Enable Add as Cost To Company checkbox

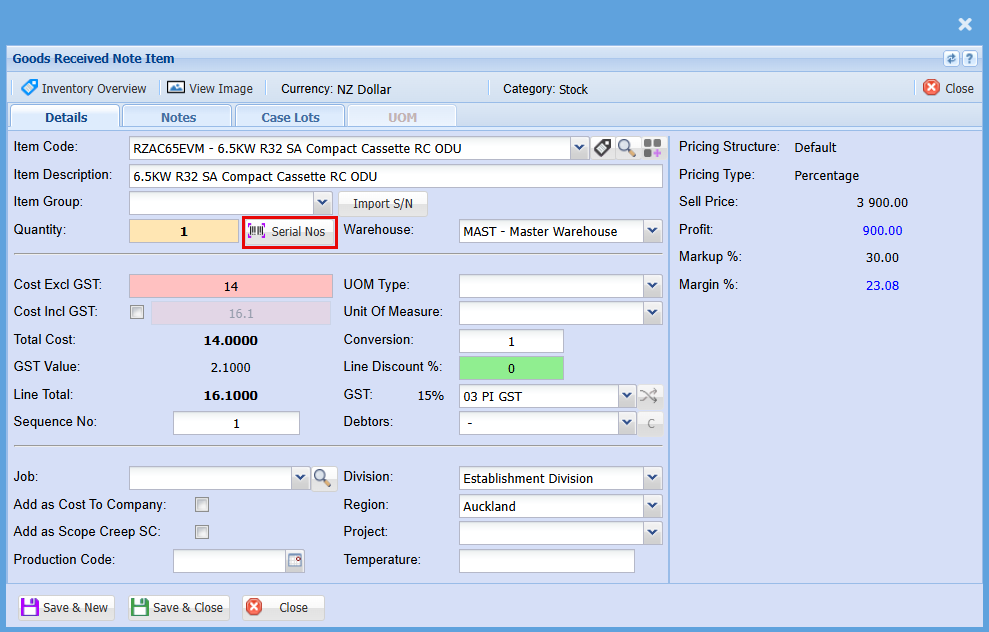pos(202,505)
